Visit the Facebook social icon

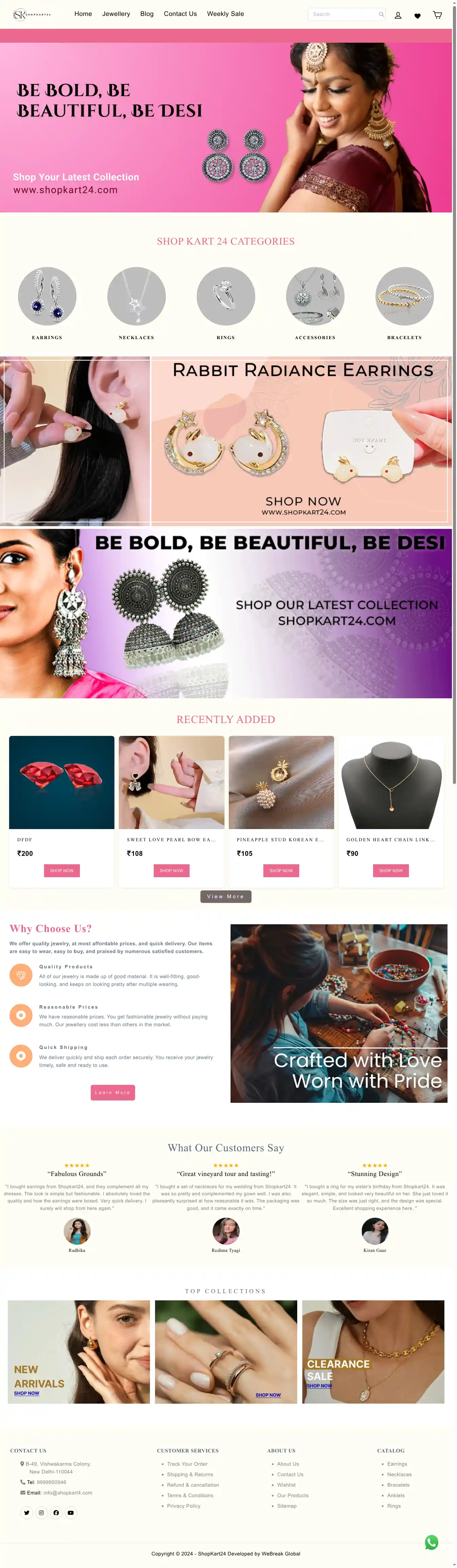(56, 1513)
